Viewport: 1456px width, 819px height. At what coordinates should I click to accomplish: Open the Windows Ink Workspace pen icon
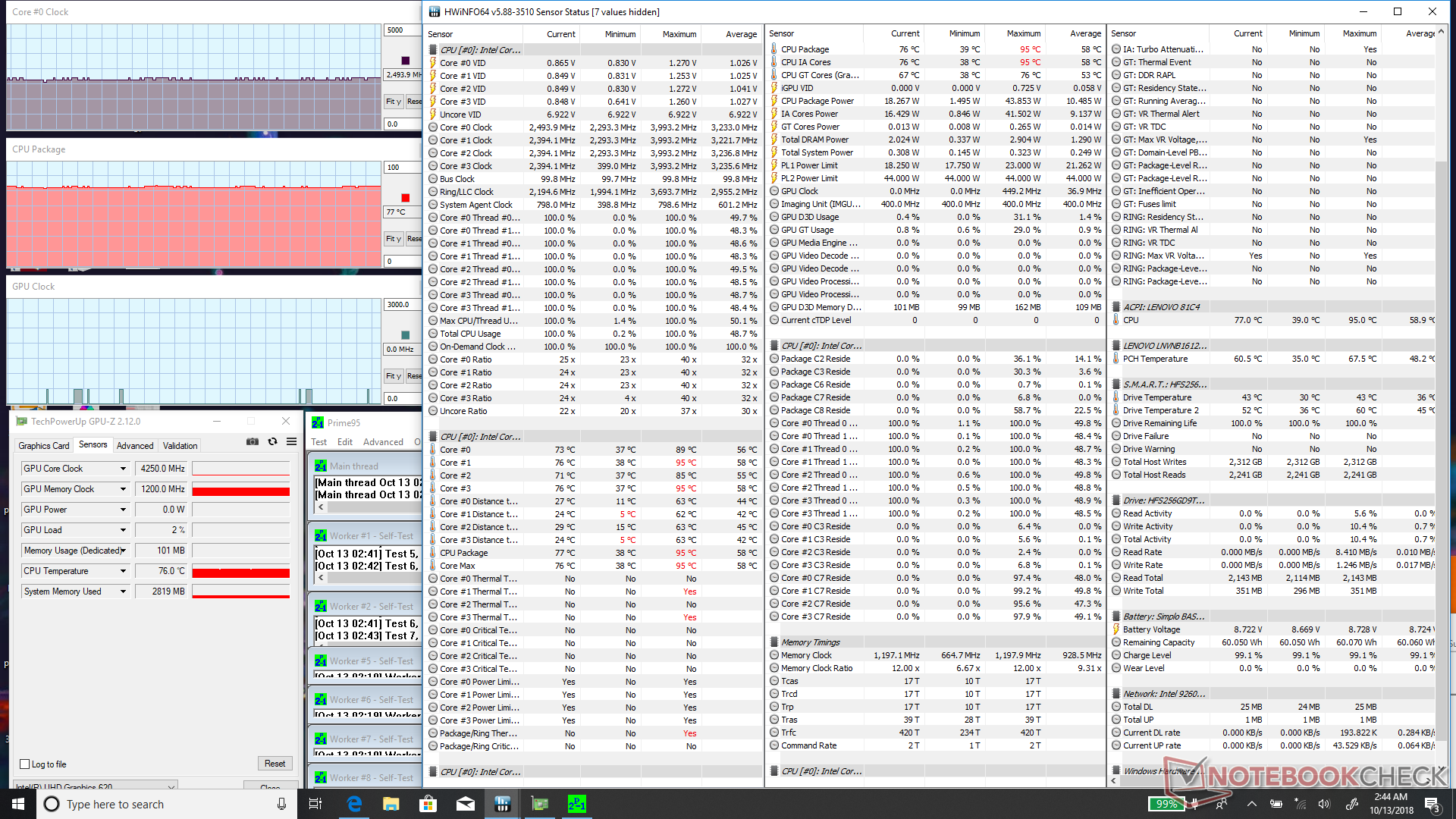click(x=1351, y=804)
